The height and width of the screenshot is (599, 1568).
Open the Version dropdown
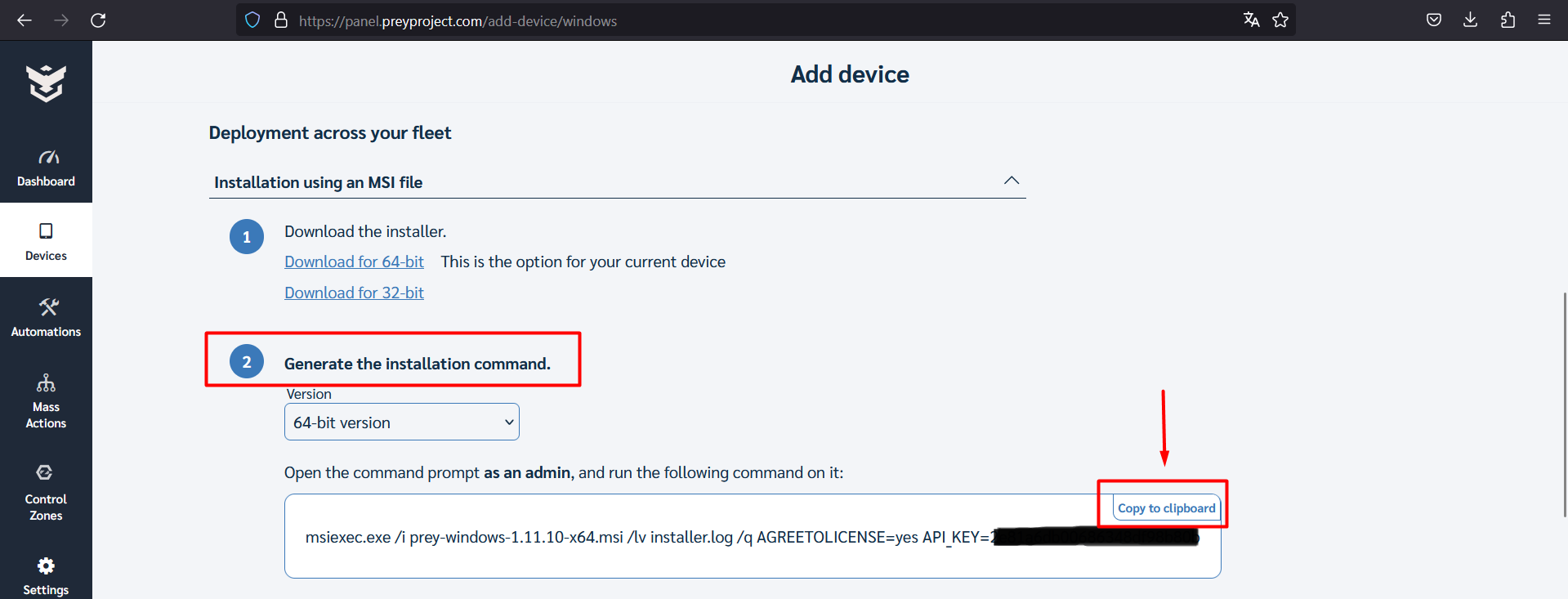pyautogui.click(x=400, y=422)
